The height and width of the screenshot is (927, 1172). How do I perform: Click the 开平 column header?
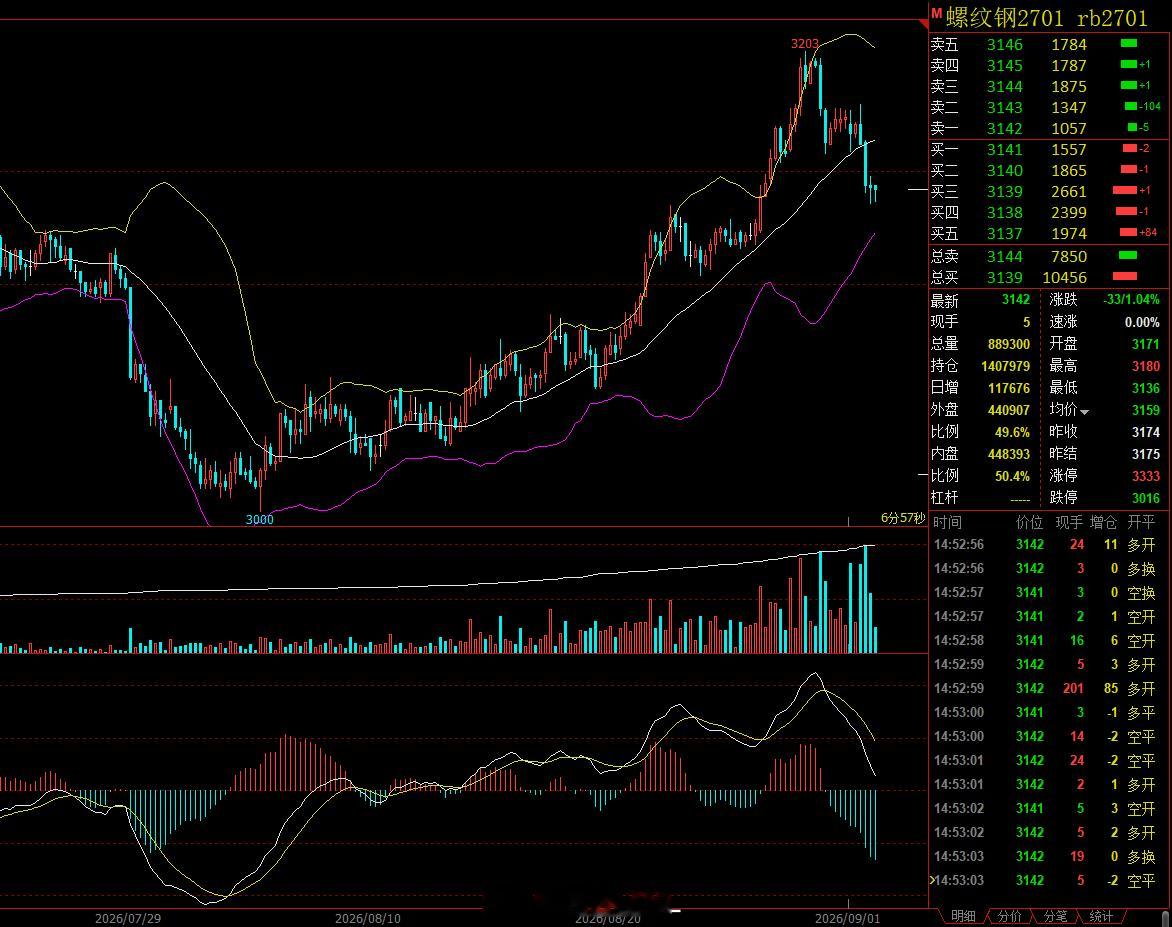tap(1141, 523)
